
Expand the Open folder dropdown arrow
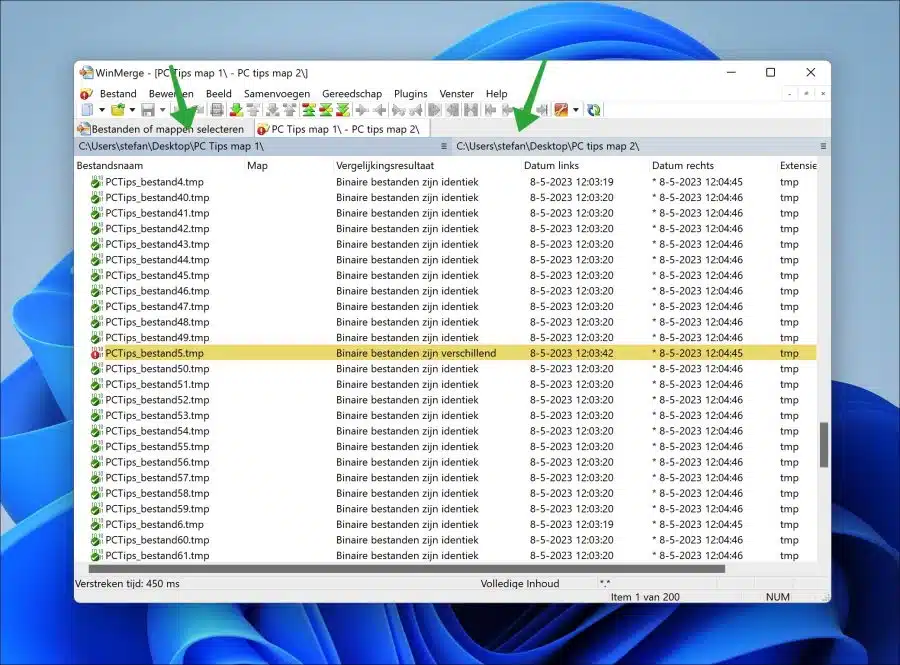133,110
